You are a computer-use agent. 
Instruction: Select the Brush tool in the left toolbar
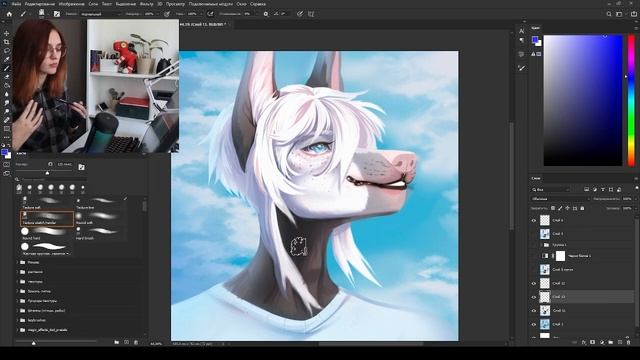coord(7,68)
